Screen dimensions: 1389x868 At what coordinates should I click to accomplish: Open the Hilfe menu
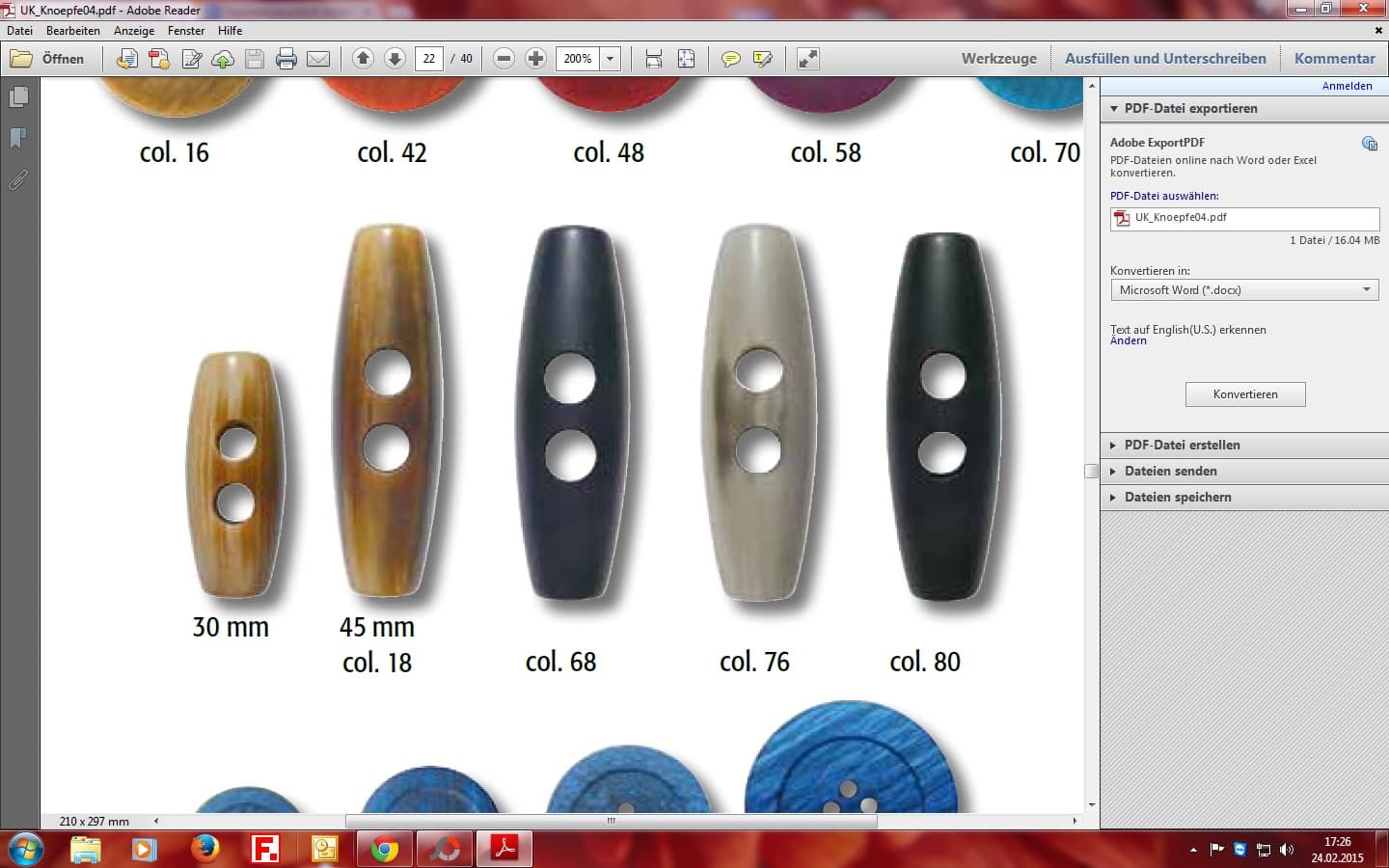click(x=230, y=31)
